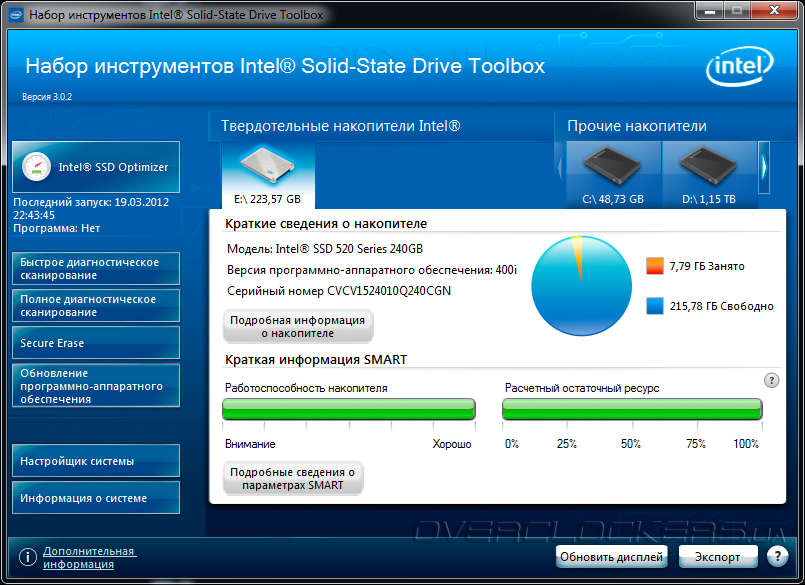This screenshot has width=805, height=585.
Task: Click the Расчетный остаточный ресурс bar
Action: [x=632, y=409]
